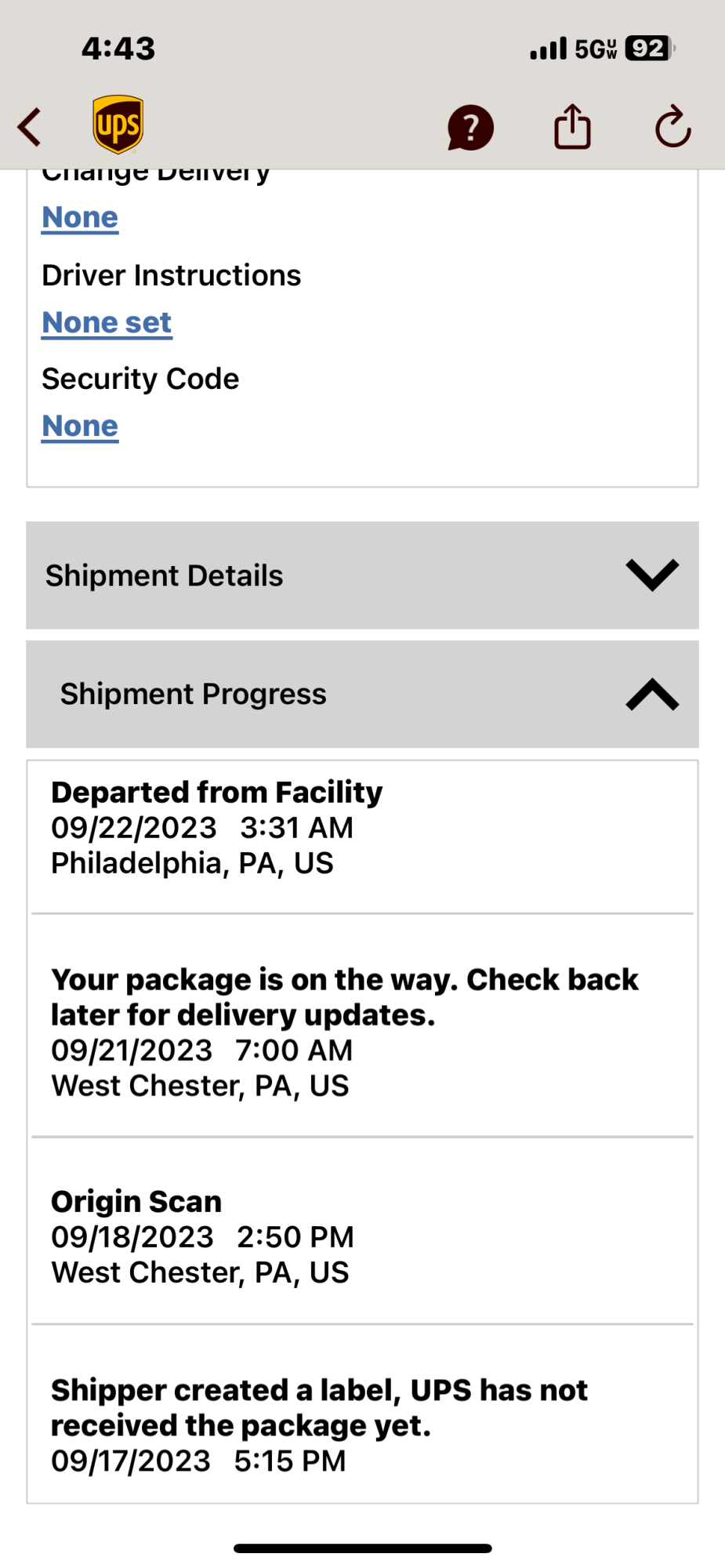Tap the Shipment Progress section header

click(x=194, y=695)
